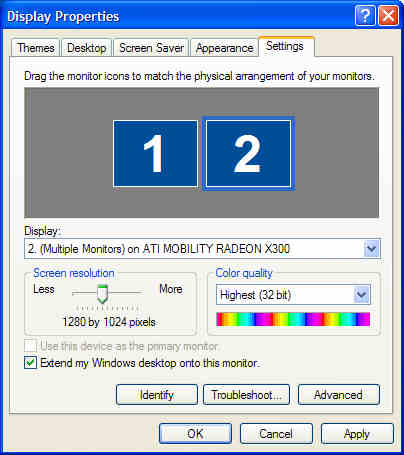Select monitor icon number 1

coord(155,154)
